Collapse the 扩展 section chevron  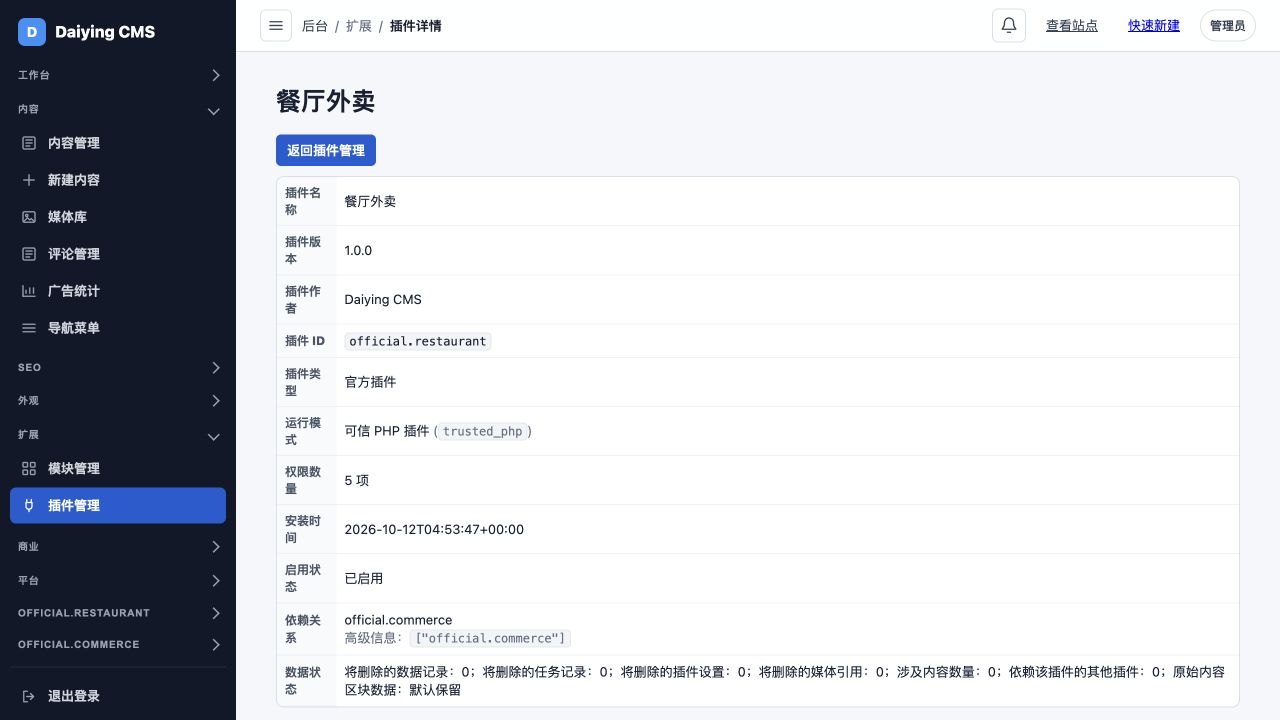213,437
